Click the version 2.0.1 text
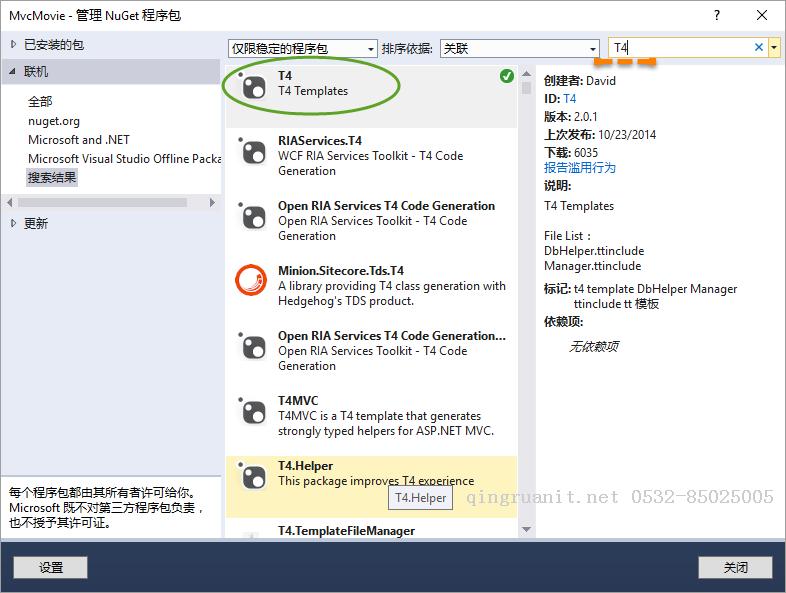The image size is (786, 593). point(585,117)
